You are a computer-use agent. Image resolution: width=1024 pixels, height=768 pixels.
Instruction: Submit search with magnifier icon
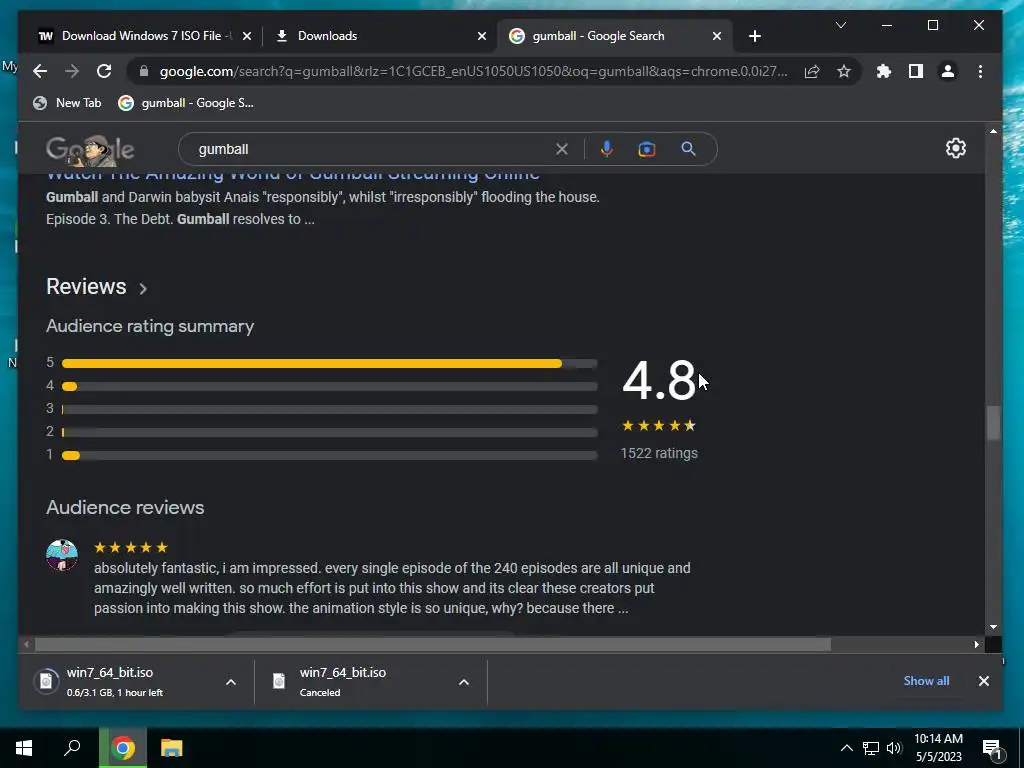[688, 149]
